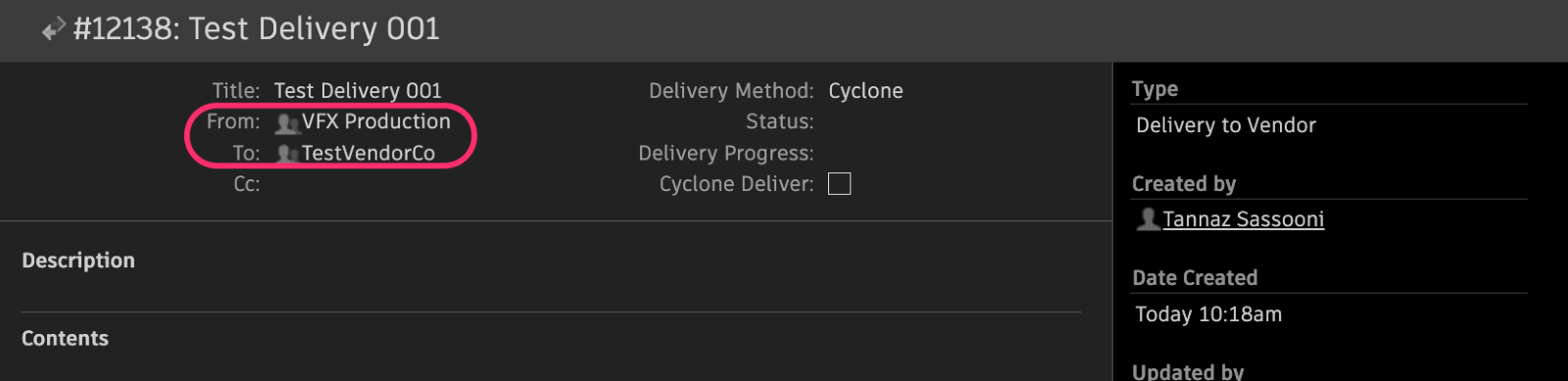Image resolution: width=1568 pixels, height=381 pixels.
Task: Click the VFX Production sender name
Action: coord(376,121)
